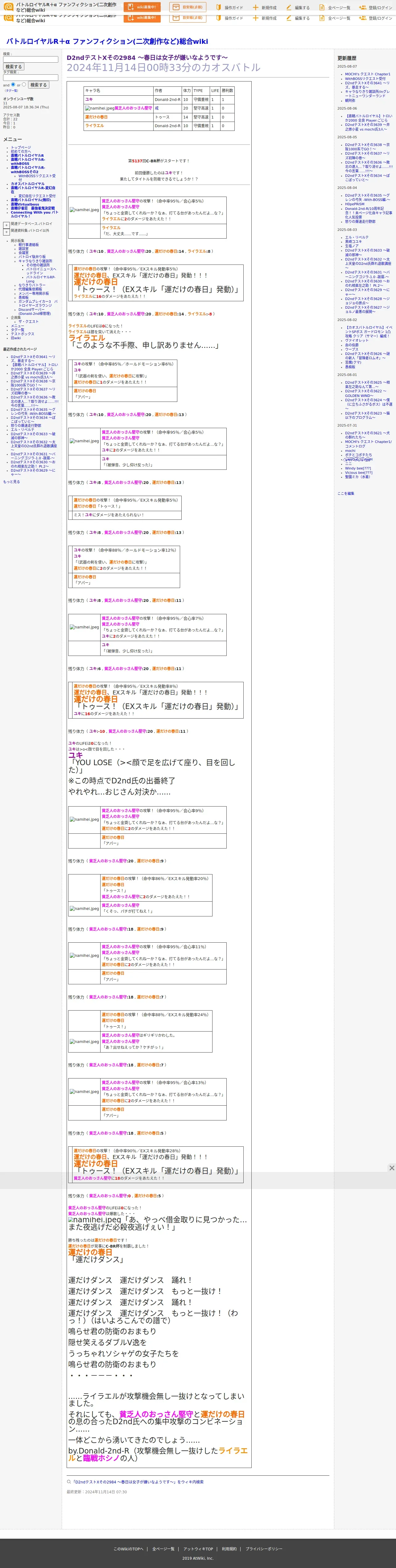Click 検索する button below the keyword field

[x=13, y=67]
